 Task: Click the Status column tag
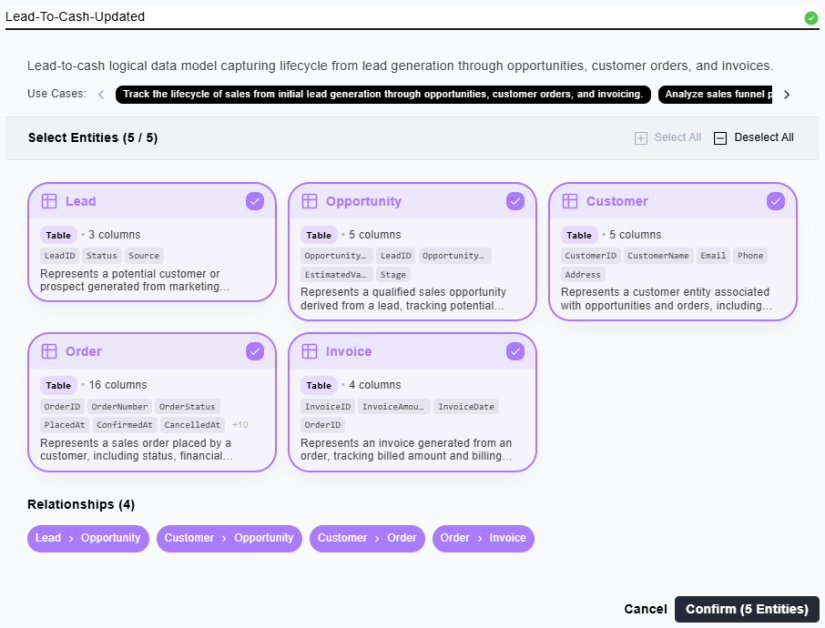tap(102, 256)
